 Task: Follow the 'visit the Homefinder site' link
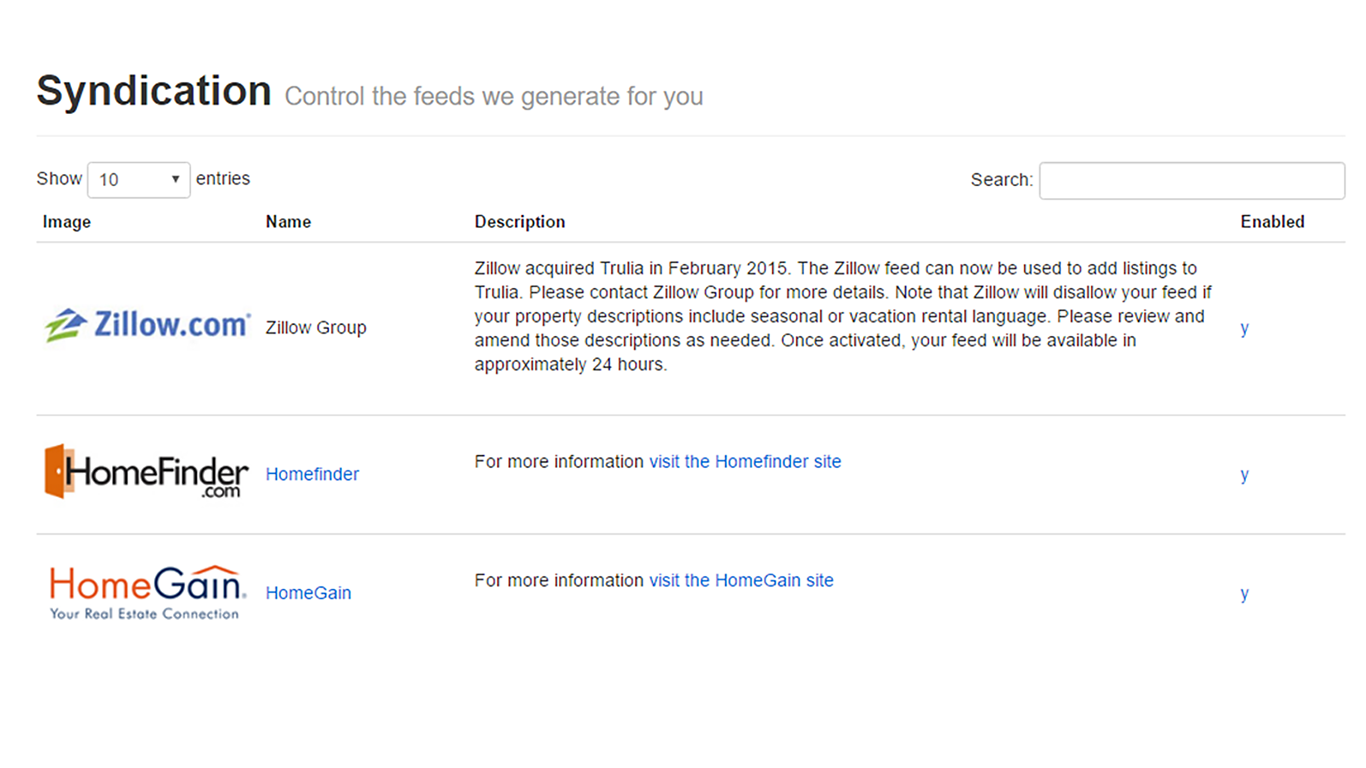coord(745,461)
